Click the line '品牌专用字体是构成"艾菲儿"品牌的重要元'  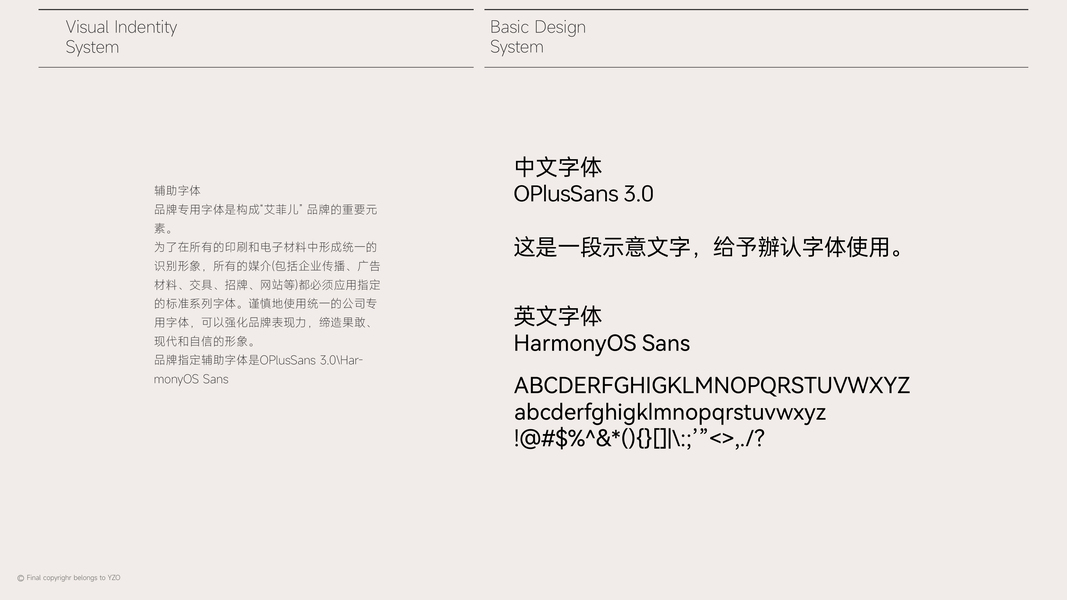265,210
